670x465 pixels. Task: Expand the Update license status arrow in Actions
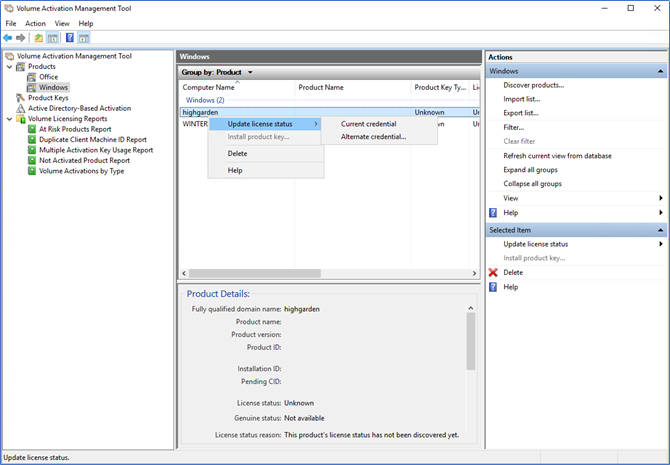coord(661,244)
